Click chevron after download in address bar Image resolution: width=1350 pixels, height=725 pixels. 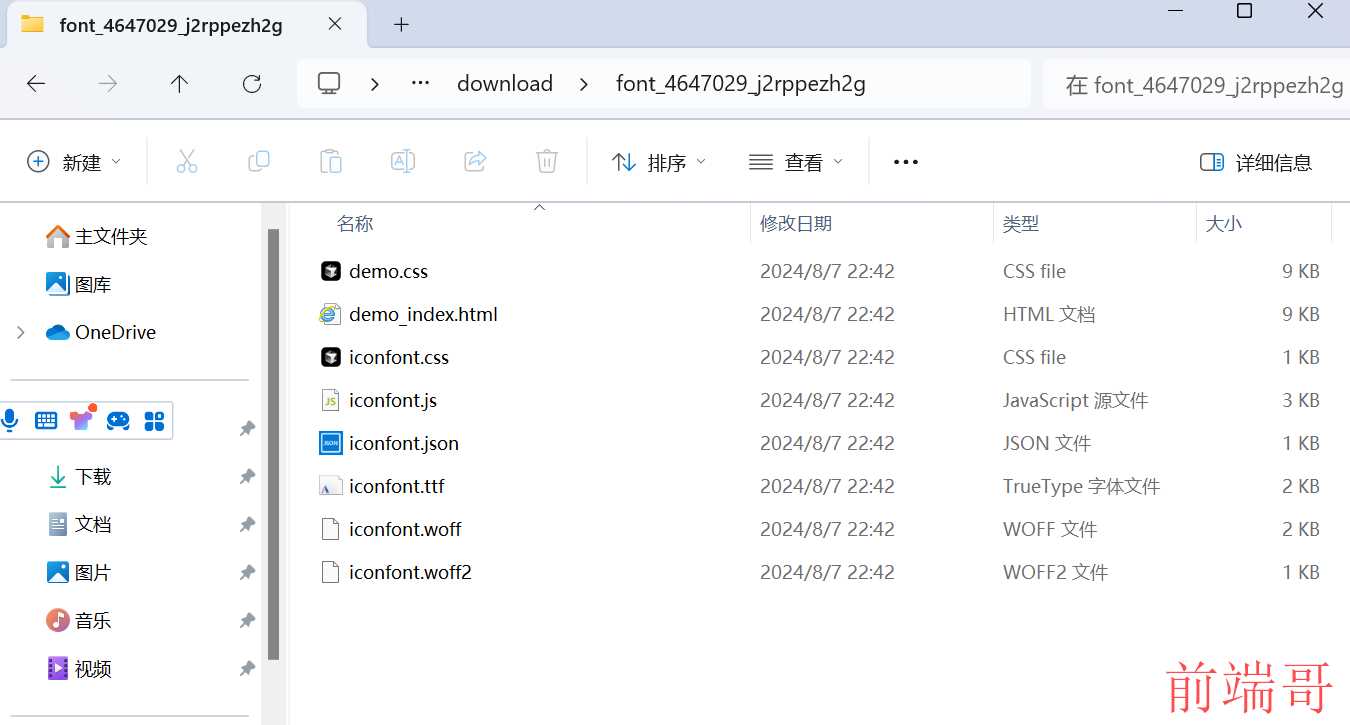[584, 84]
